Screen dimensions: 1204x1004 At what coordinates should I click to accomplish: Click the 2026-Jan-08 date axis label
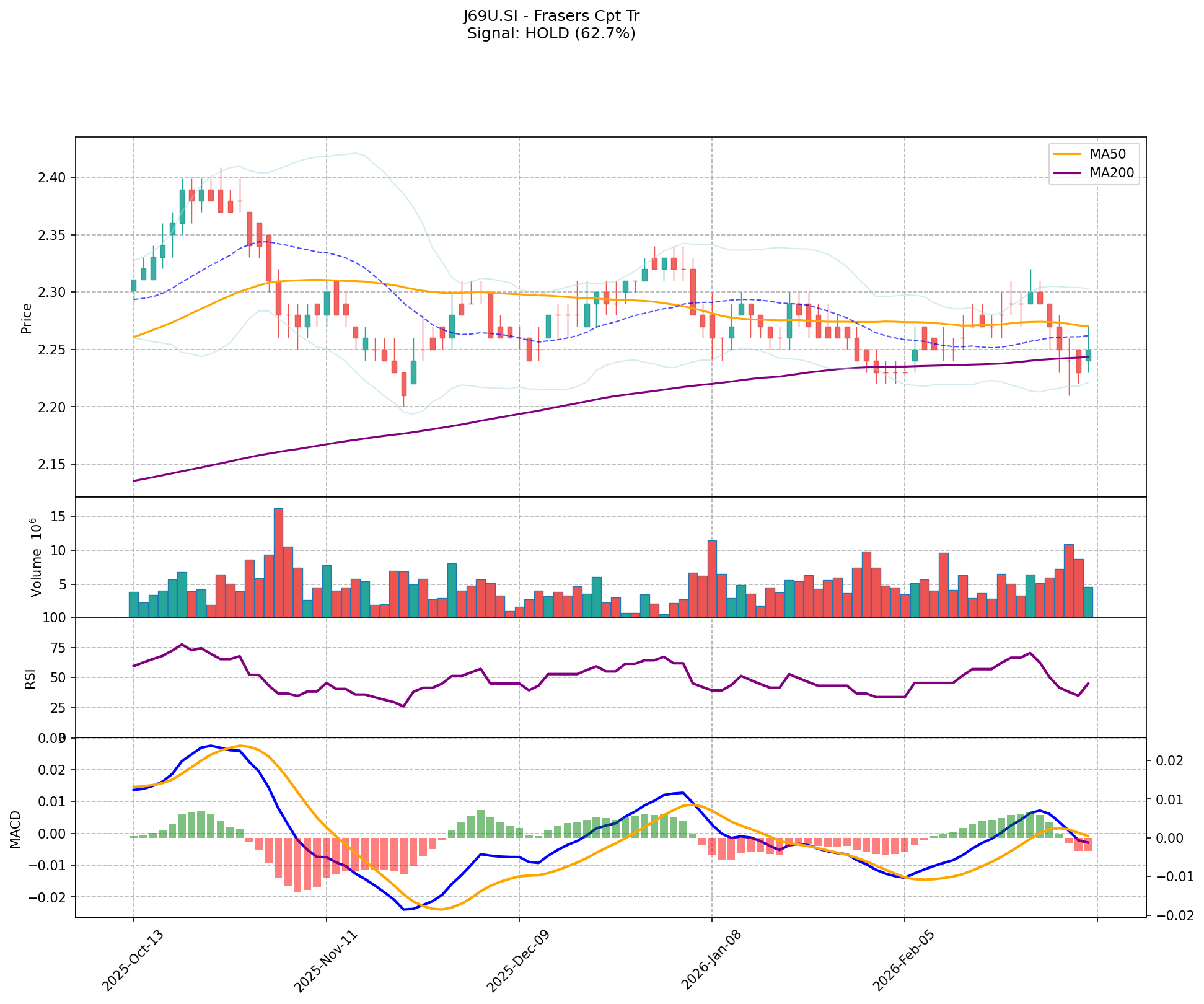click(x=711, y=959)
